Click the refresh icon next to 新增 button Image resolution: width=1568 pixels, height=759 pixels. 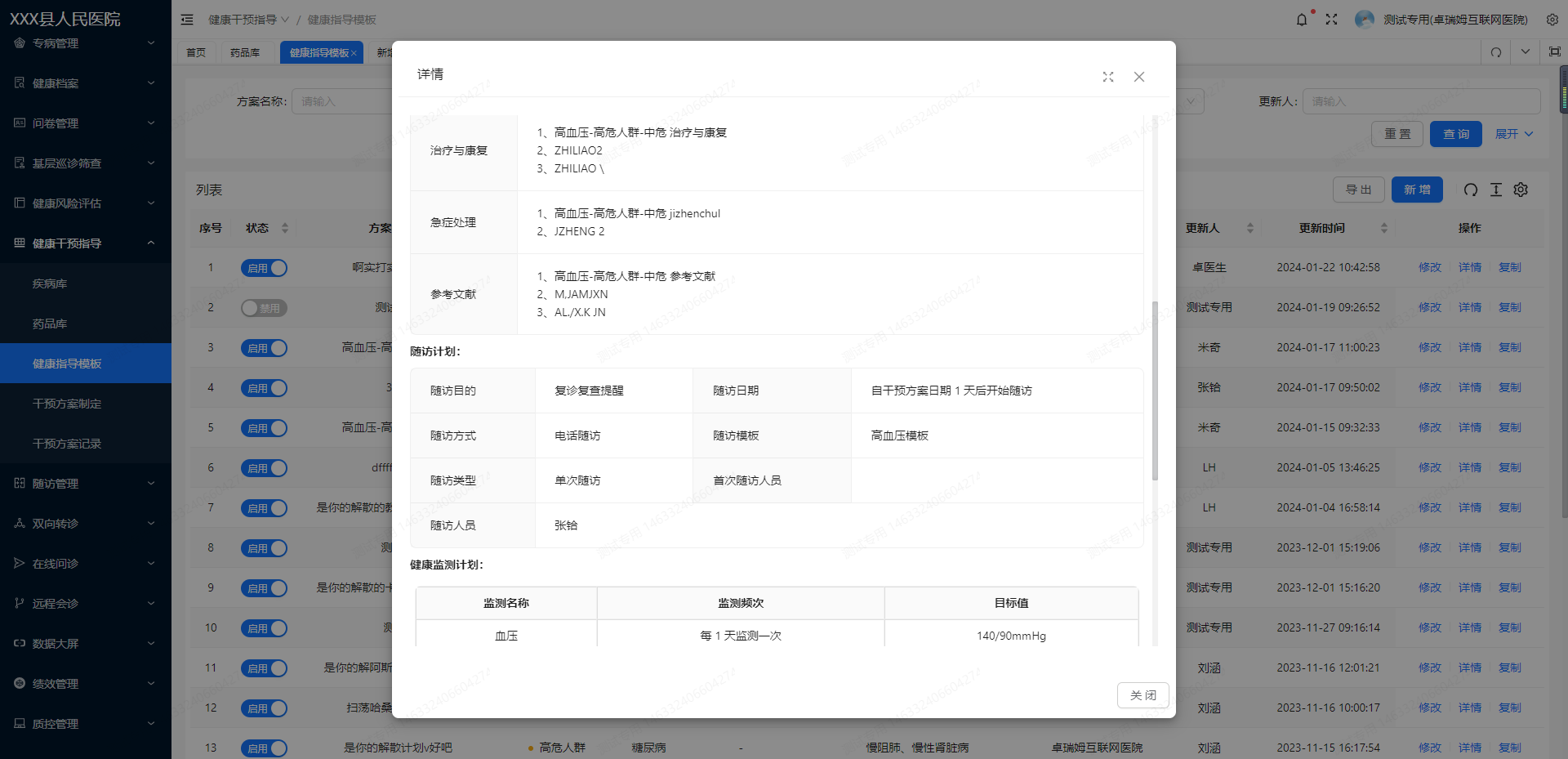1470,190
